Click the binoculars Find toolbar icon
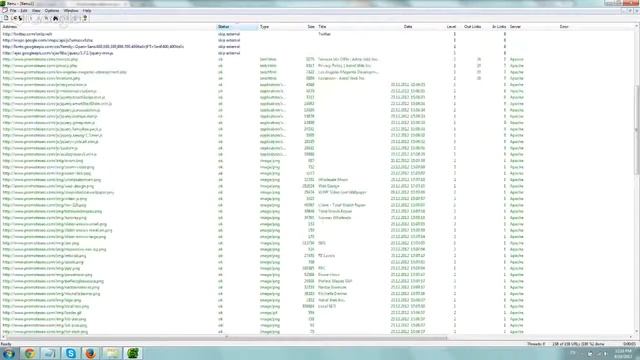Viewport: 640px width, 360px height. tap(56, 18)
